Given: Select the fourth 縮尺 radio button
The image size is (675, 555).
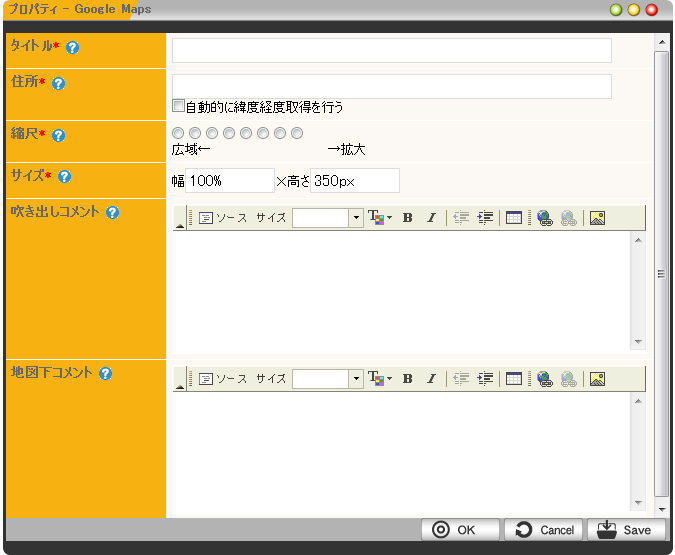Looking at the screenshot, I should point(229,133).
